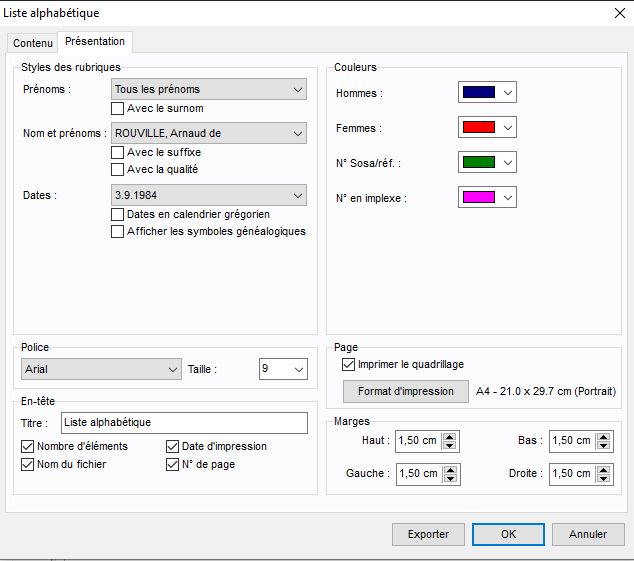Decrease the Droite margin with down arrow
Screen dimensions: 634x561
click(604, 478)
